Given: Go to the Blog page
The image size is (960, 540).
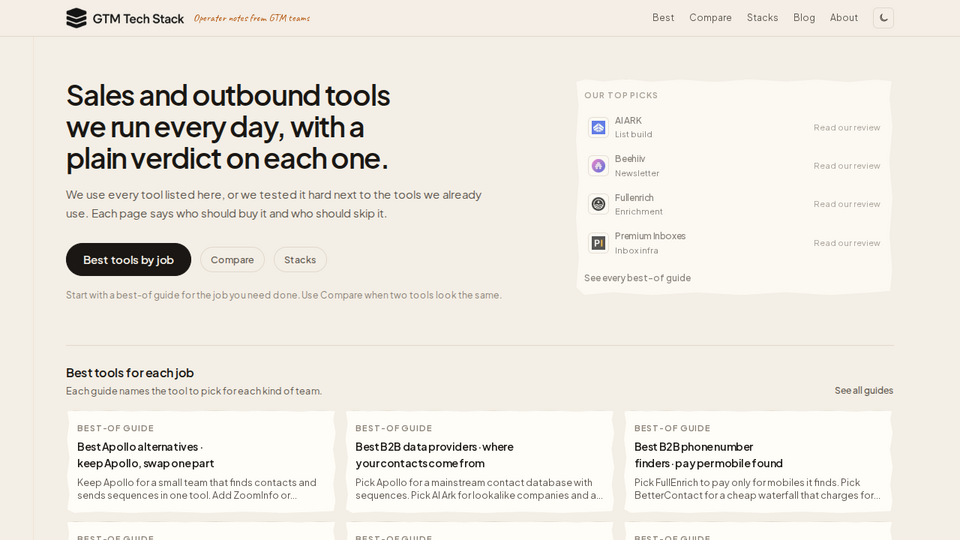Looking at the screenshot, I should tap(804, 18).
